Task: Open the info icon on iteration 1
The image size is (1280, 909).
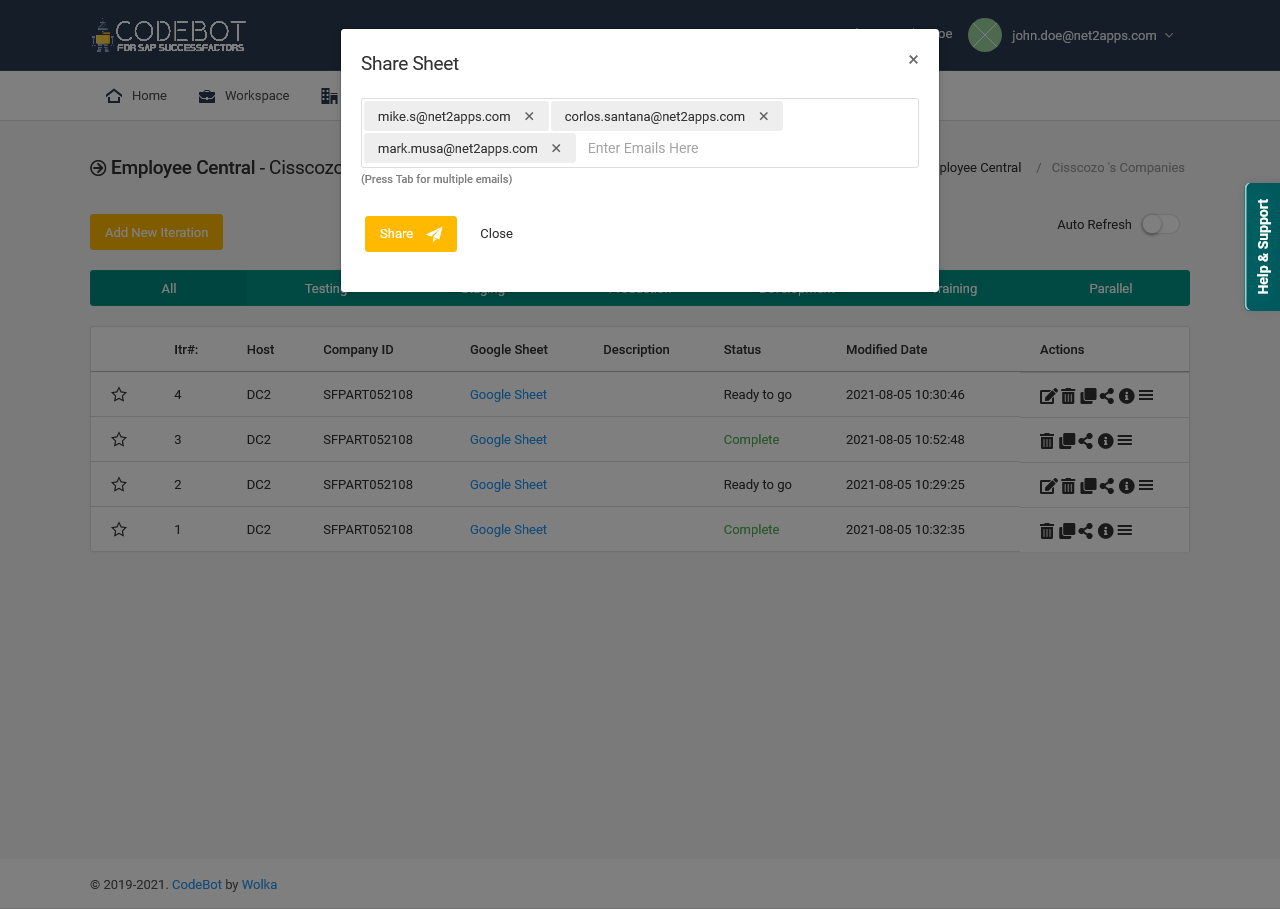Action: [1106, 531]
